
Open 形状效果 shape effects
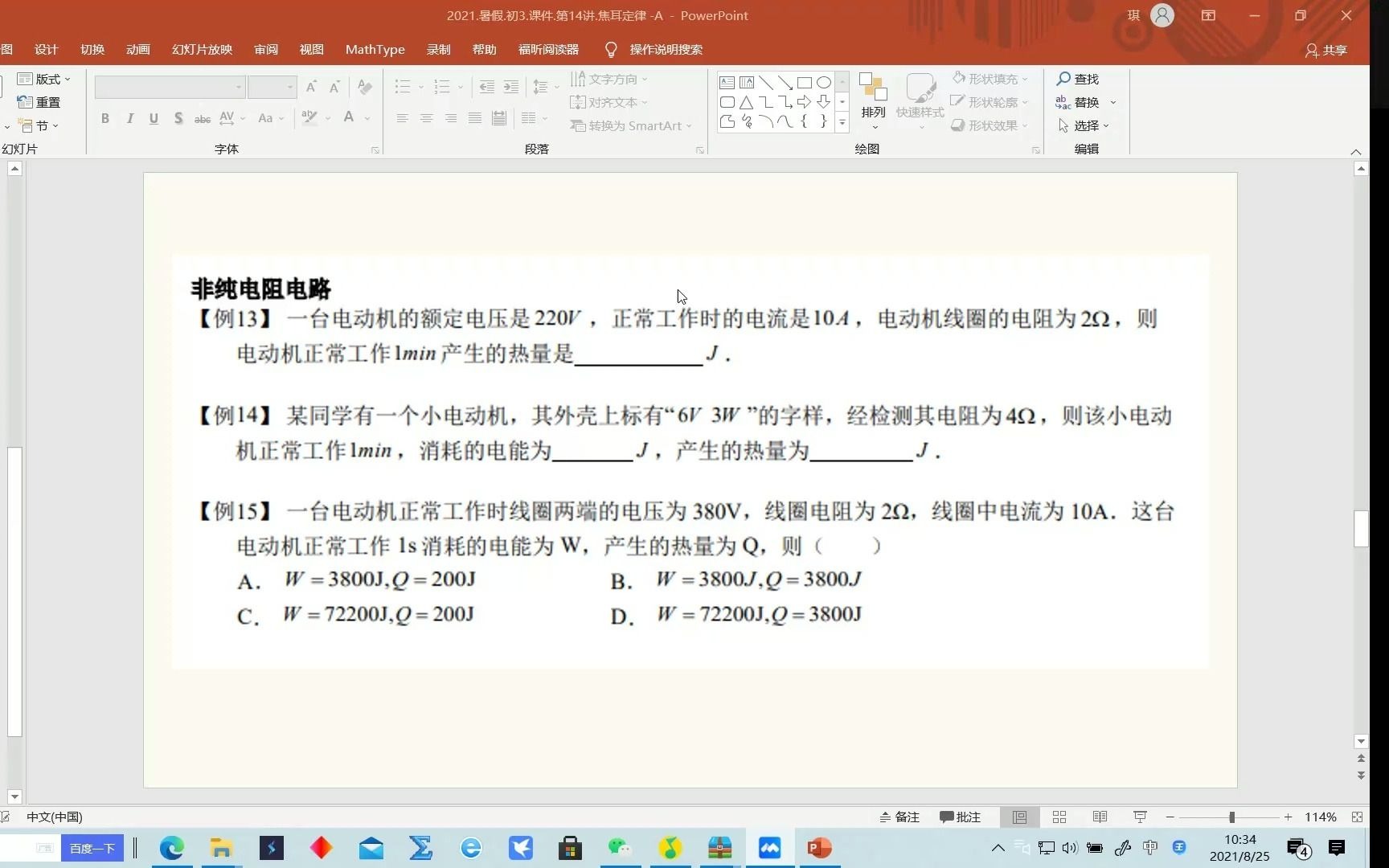click(990, 125)
